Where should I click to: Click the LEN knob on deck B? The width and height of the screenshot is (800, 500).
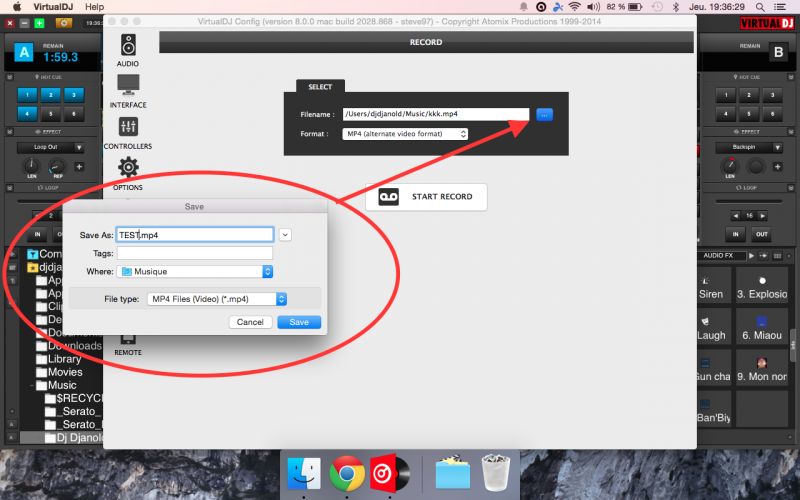730,166
